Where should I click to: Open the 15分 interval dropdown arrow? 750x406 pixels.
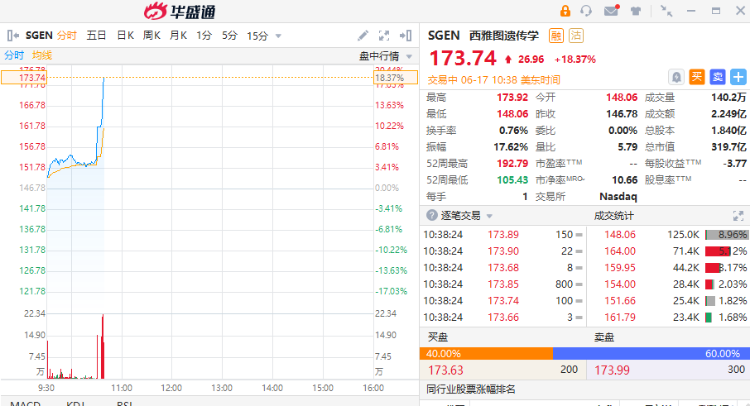[x=278, y=36]
